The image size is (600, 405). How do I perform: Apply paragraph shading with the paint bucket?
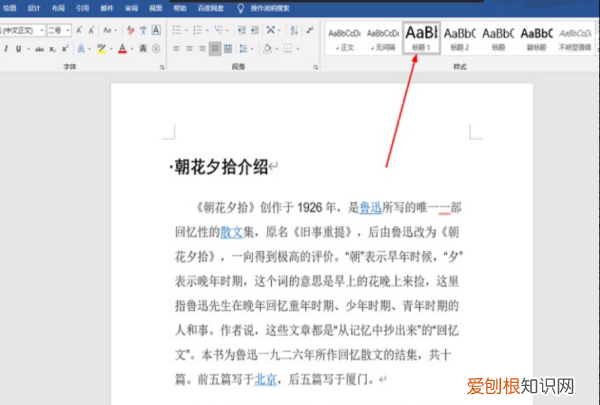pyautogui.click(x=267, y=49)
